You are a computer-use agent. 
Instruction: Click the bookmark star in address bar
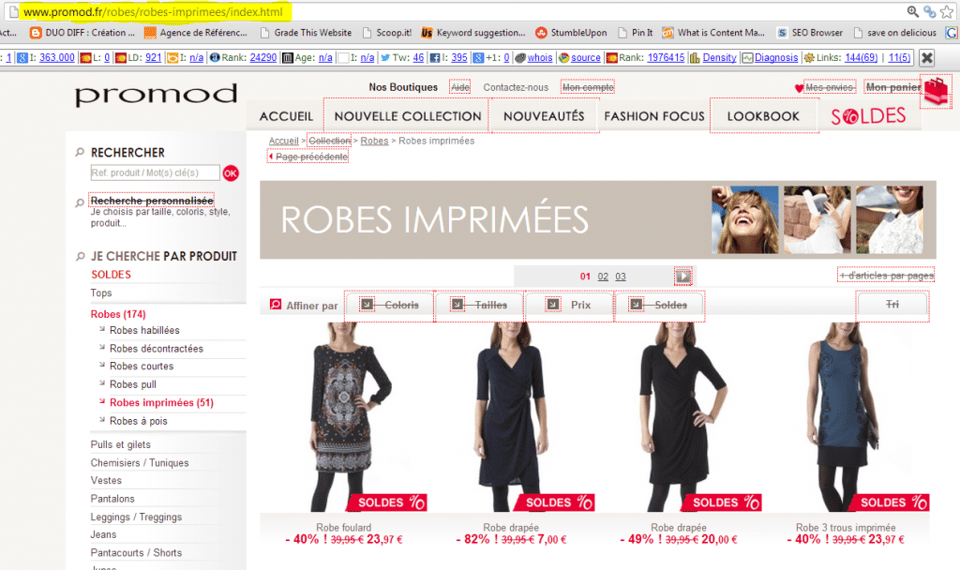pos(948,12)
